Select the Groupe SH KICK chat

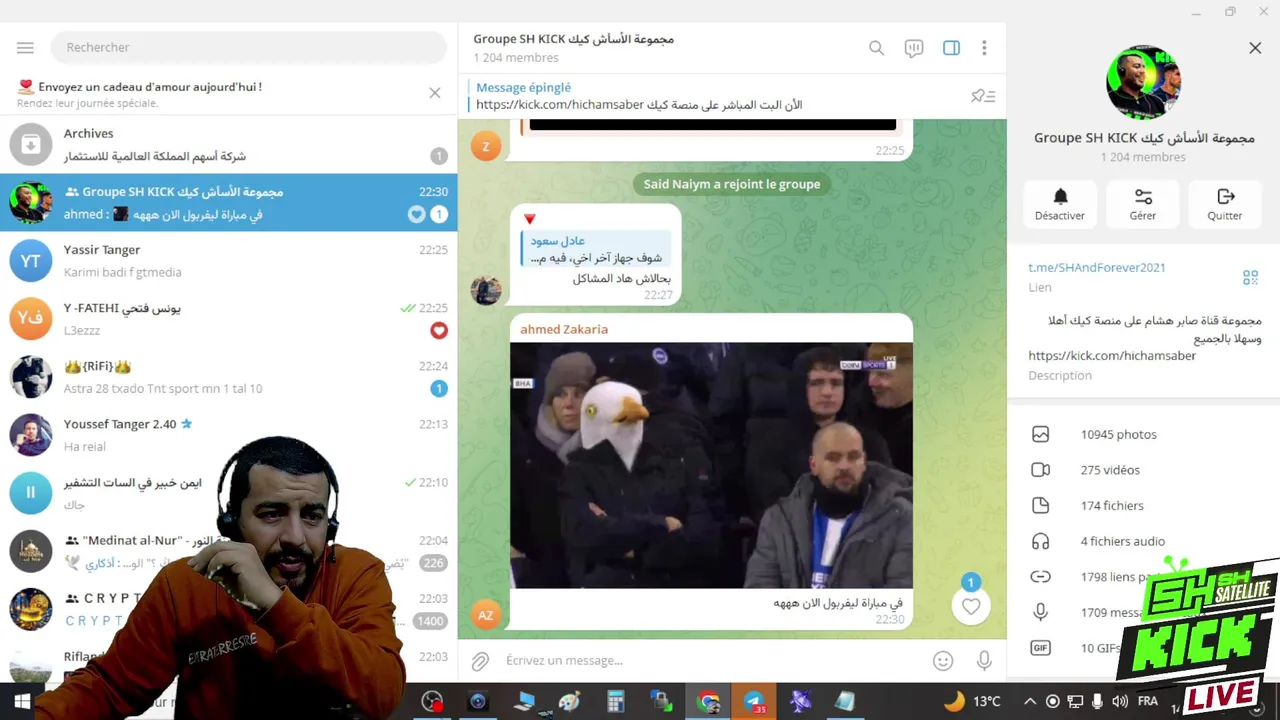[x=228, y=203]
